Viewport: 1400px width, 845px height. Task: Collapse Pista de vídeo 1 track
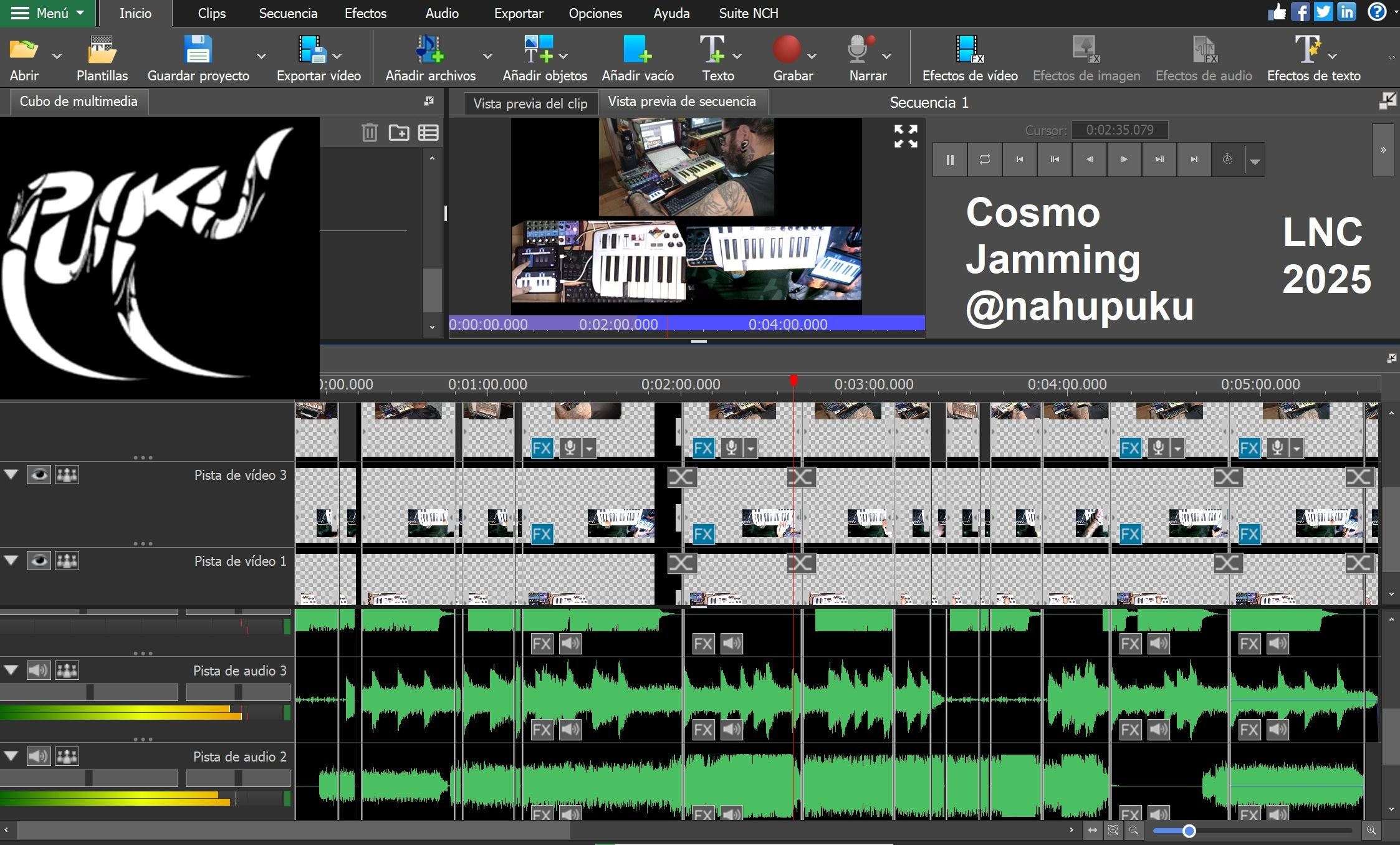point(11,560)
